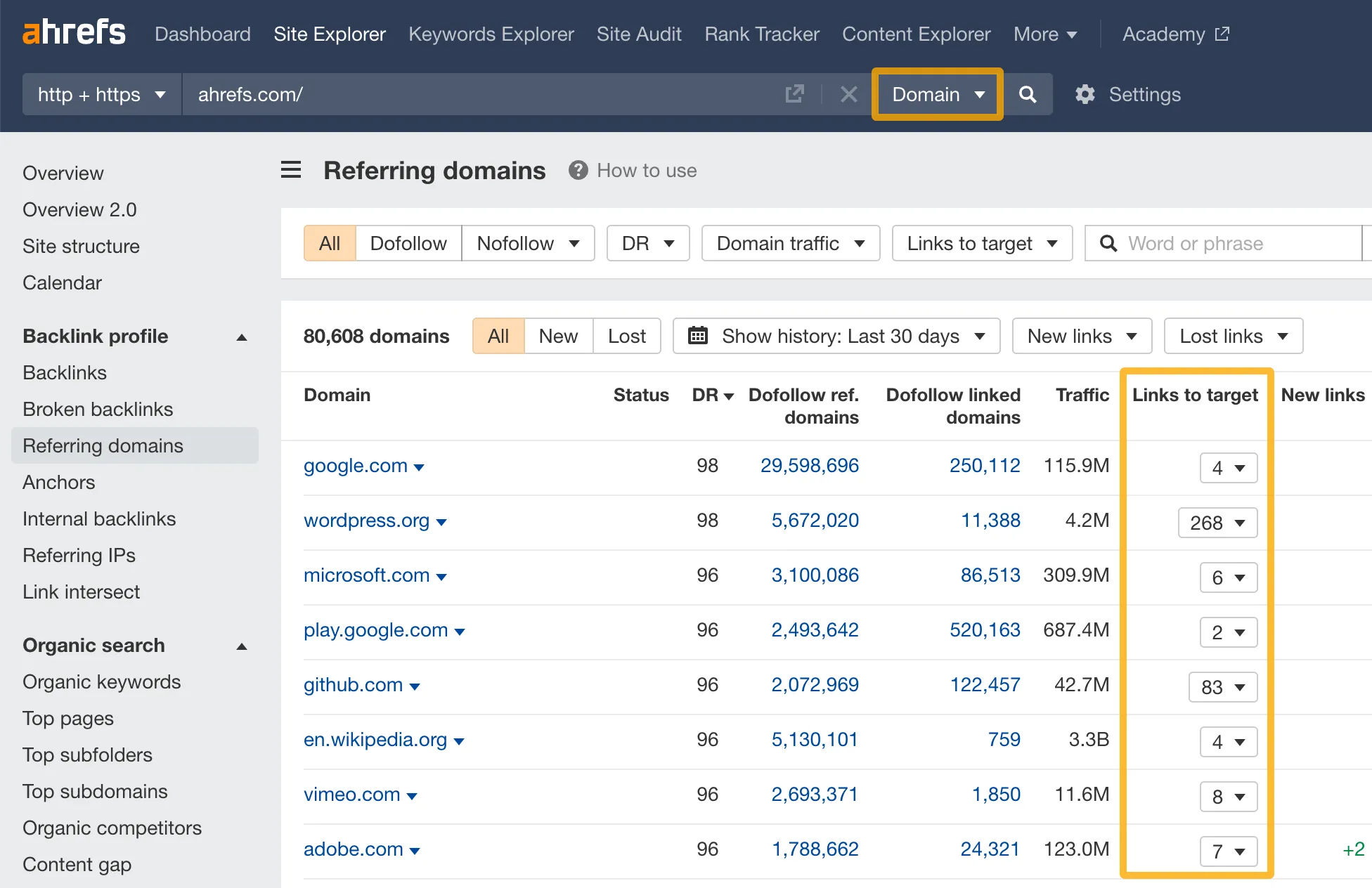Click the Settings gear icon
1372x888 pixels.
[1085, 94]
